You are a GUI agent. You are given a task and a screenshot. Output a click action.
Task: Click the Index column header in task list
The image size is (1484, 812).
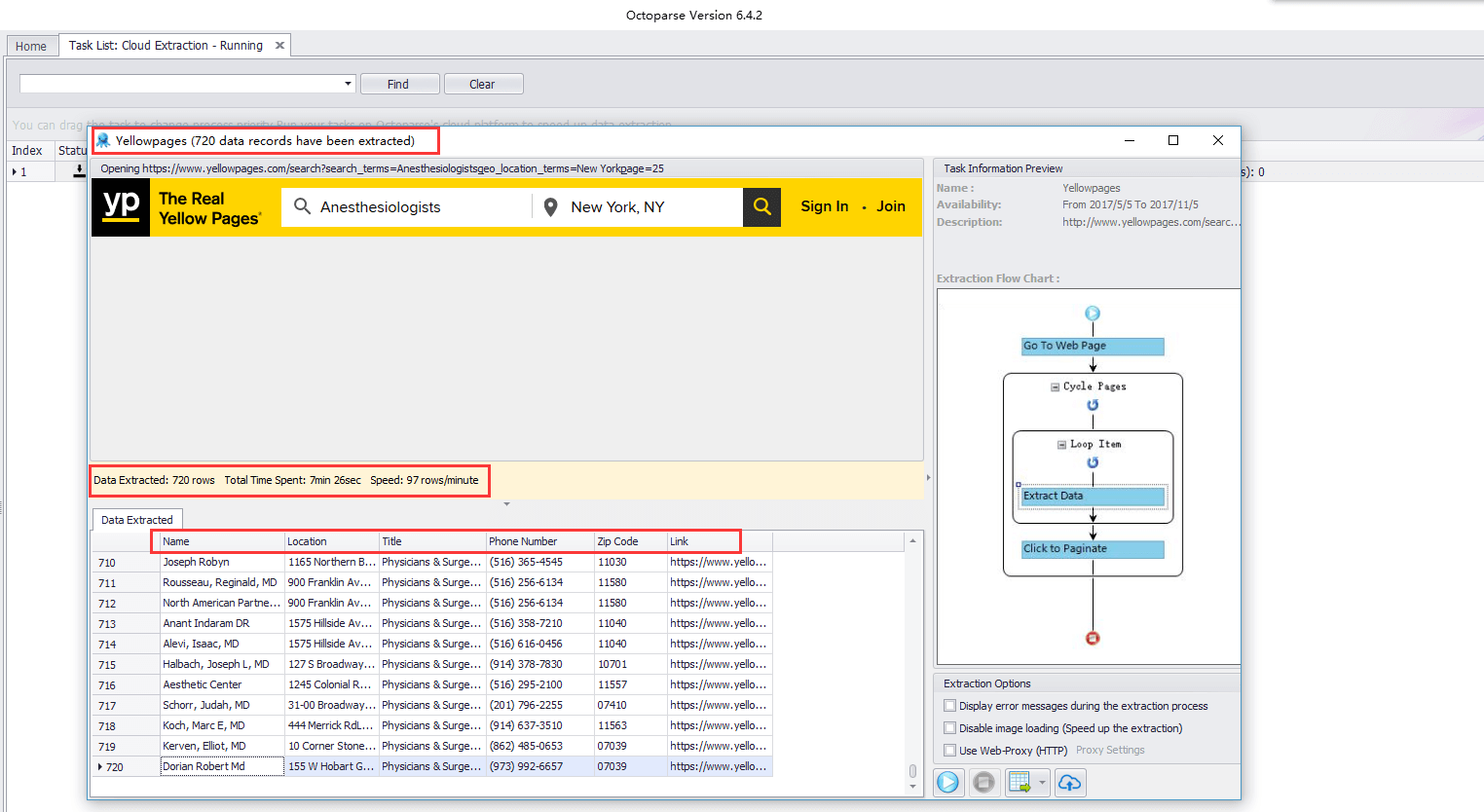(x=29, y=150)
